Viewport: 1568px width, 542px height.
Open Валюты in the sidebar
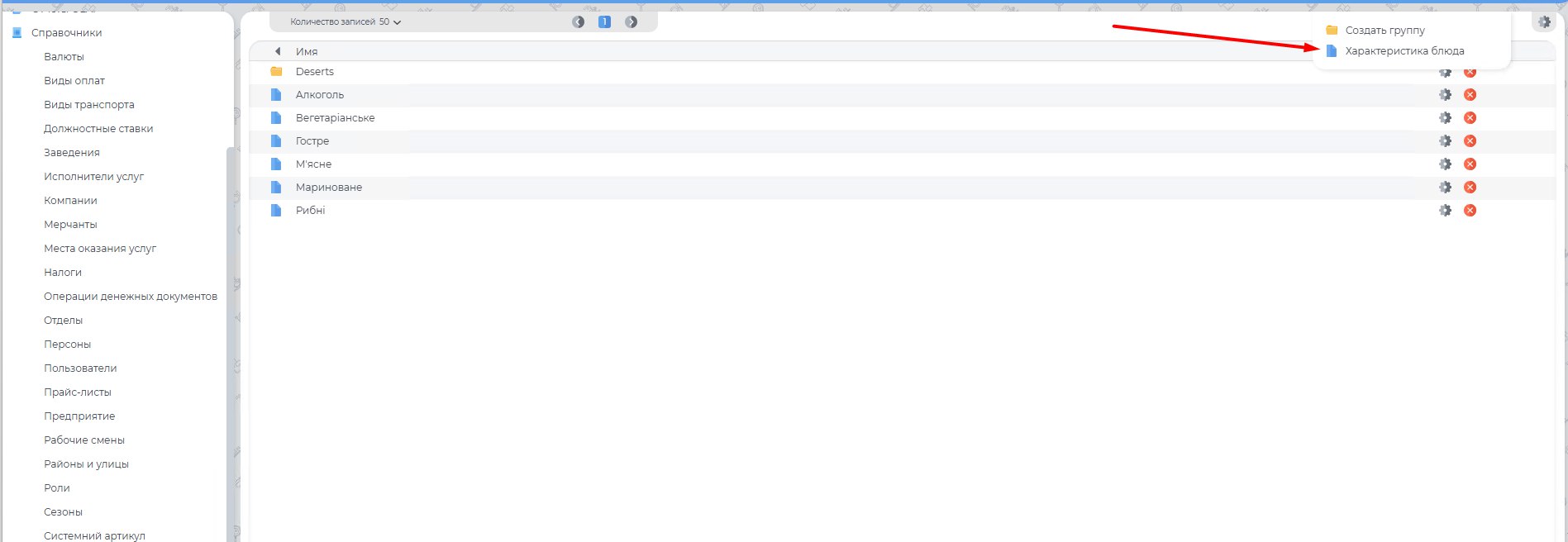pyautogui.click(x=64, y=57)
